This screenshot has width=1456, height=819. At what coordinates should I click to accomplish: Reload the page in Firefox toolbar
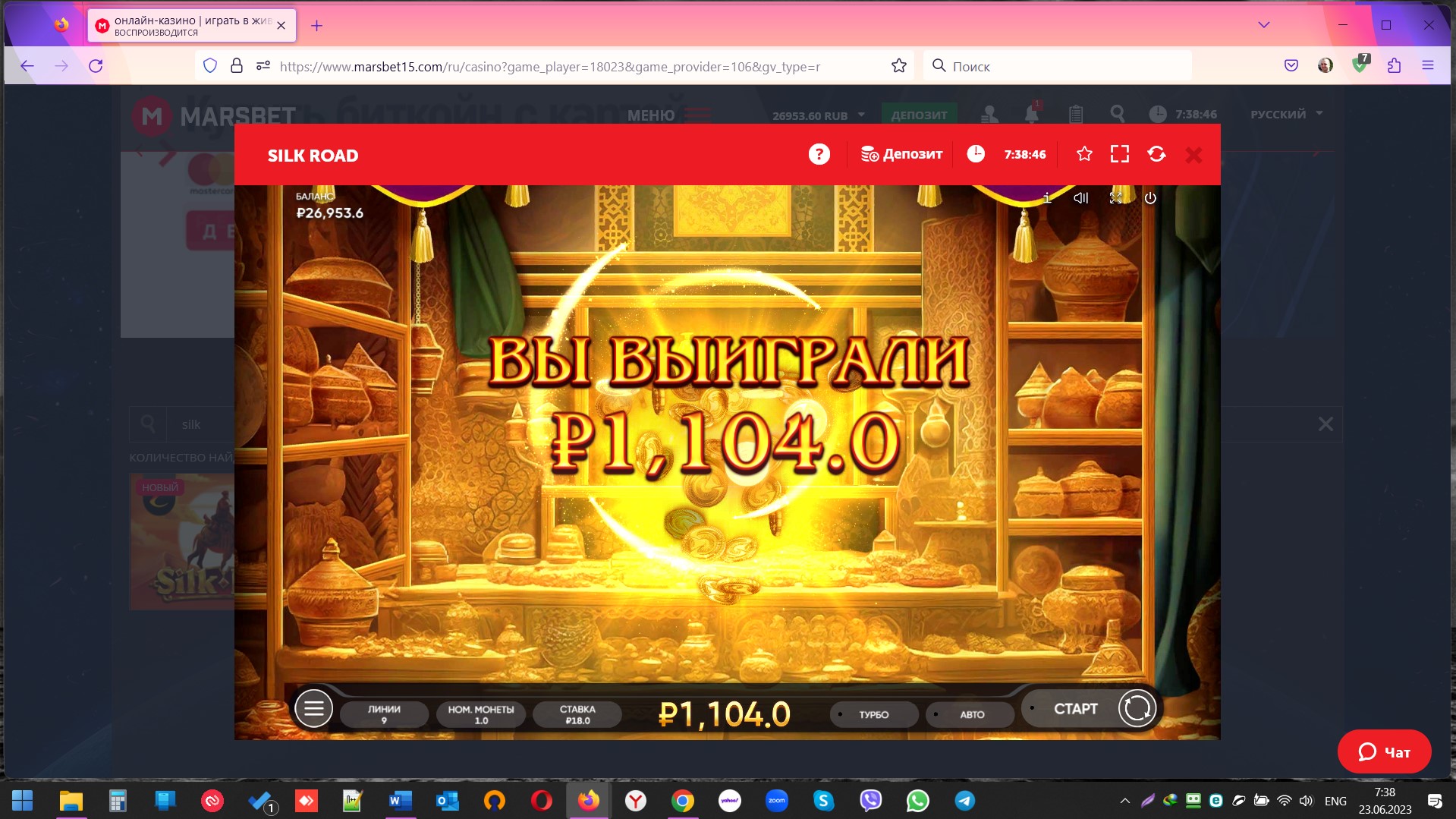pyautogui.click(x=96, y=66)
